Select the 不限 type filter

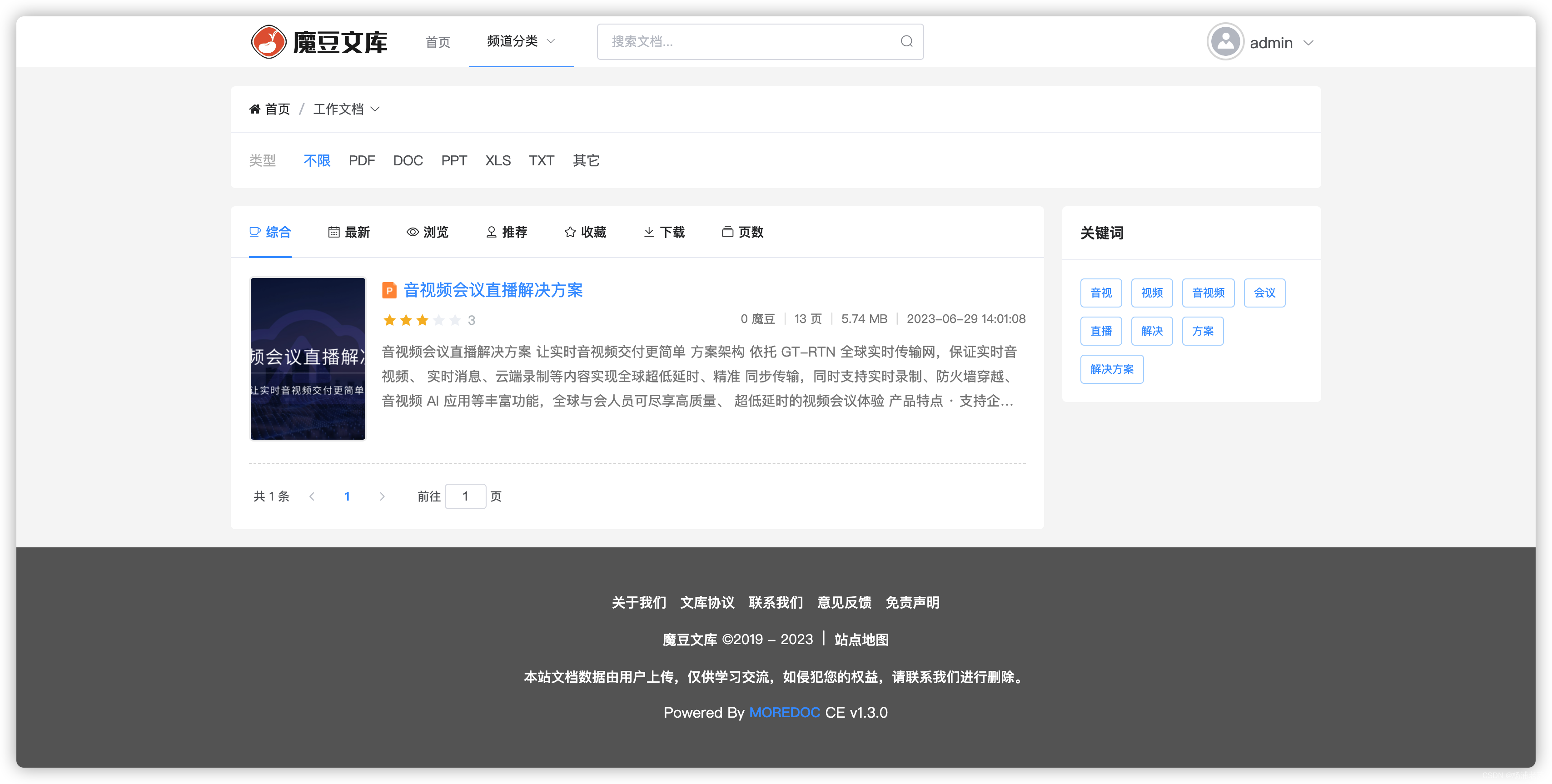317,161
